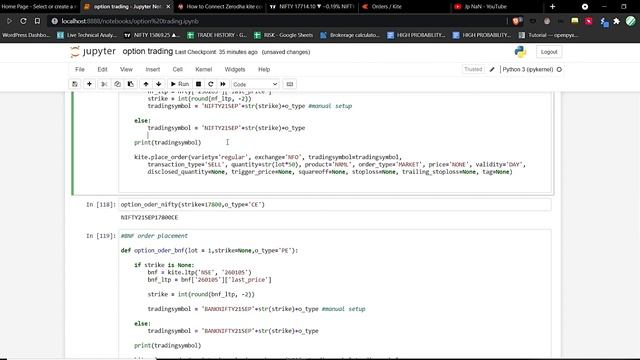Move selected cell down arrow
640x360 pixels.
(x=159, y=84)
